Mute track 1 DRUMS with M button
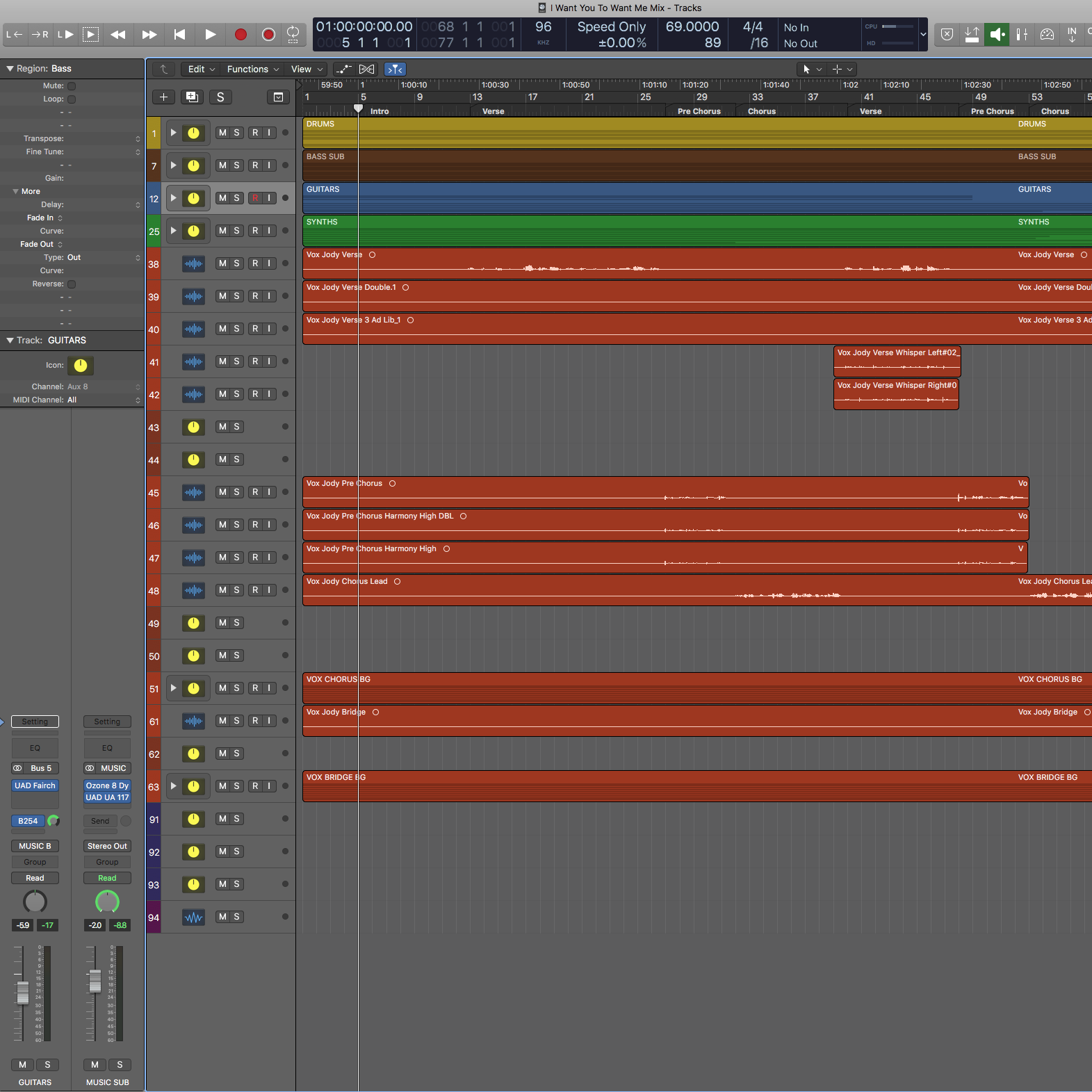This screenshot has height=1092, width=1092. pos(222,133)
